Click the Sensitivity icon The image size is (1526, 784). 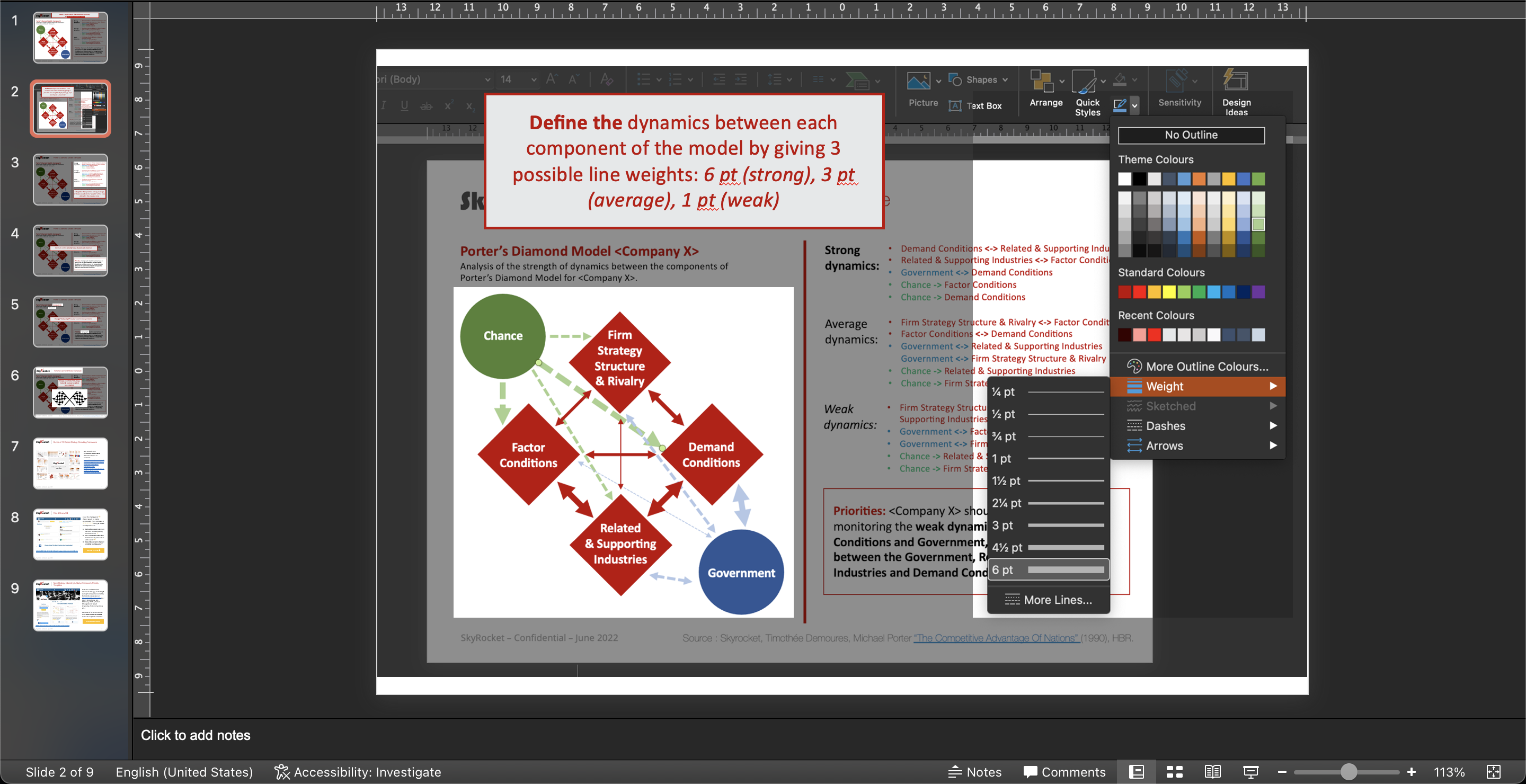[1179, 90]
